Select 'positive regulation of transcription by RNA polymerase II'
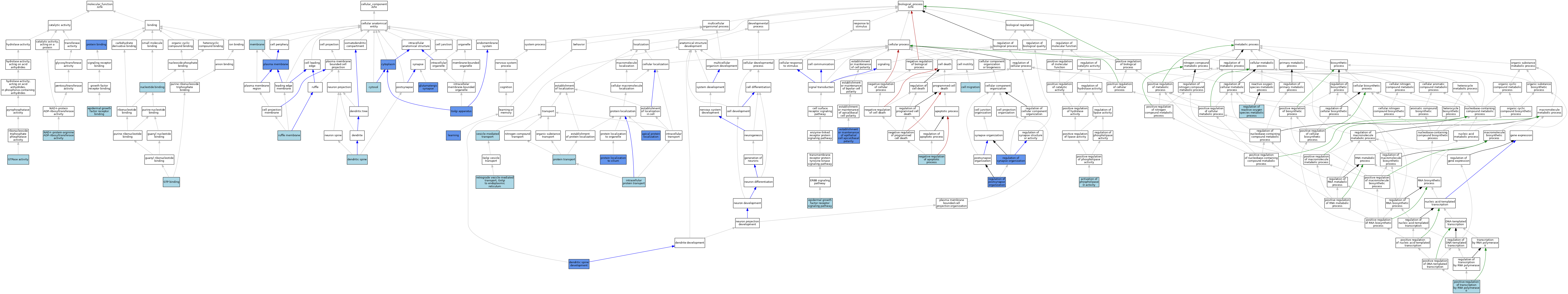This screenshot has width=1568, height=294. tap(1466, 286)
